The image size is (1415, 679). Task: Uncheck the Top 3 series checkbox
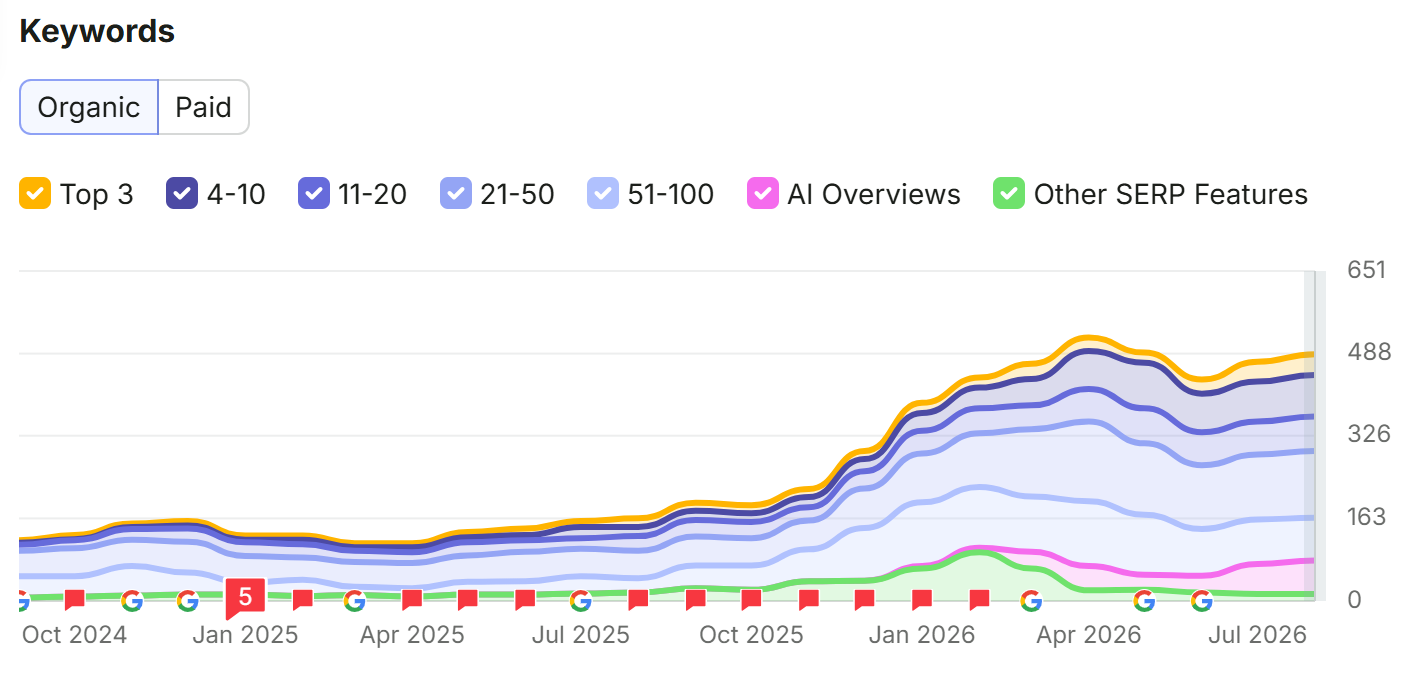[35, 194]
